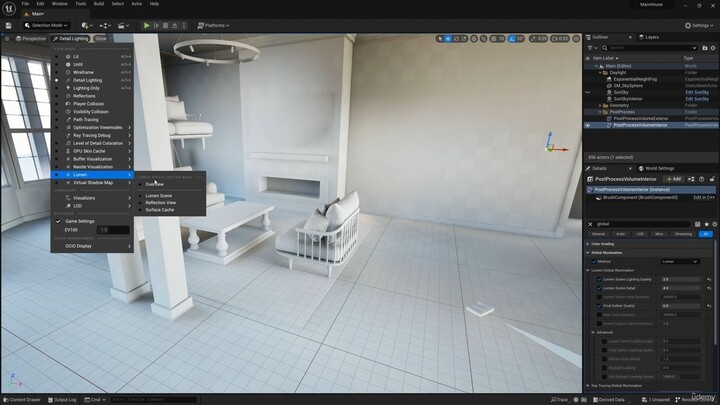The image size is (720, 405).
Task: Toggle the Method override checkbox
Action: click(x=594, y=262)
